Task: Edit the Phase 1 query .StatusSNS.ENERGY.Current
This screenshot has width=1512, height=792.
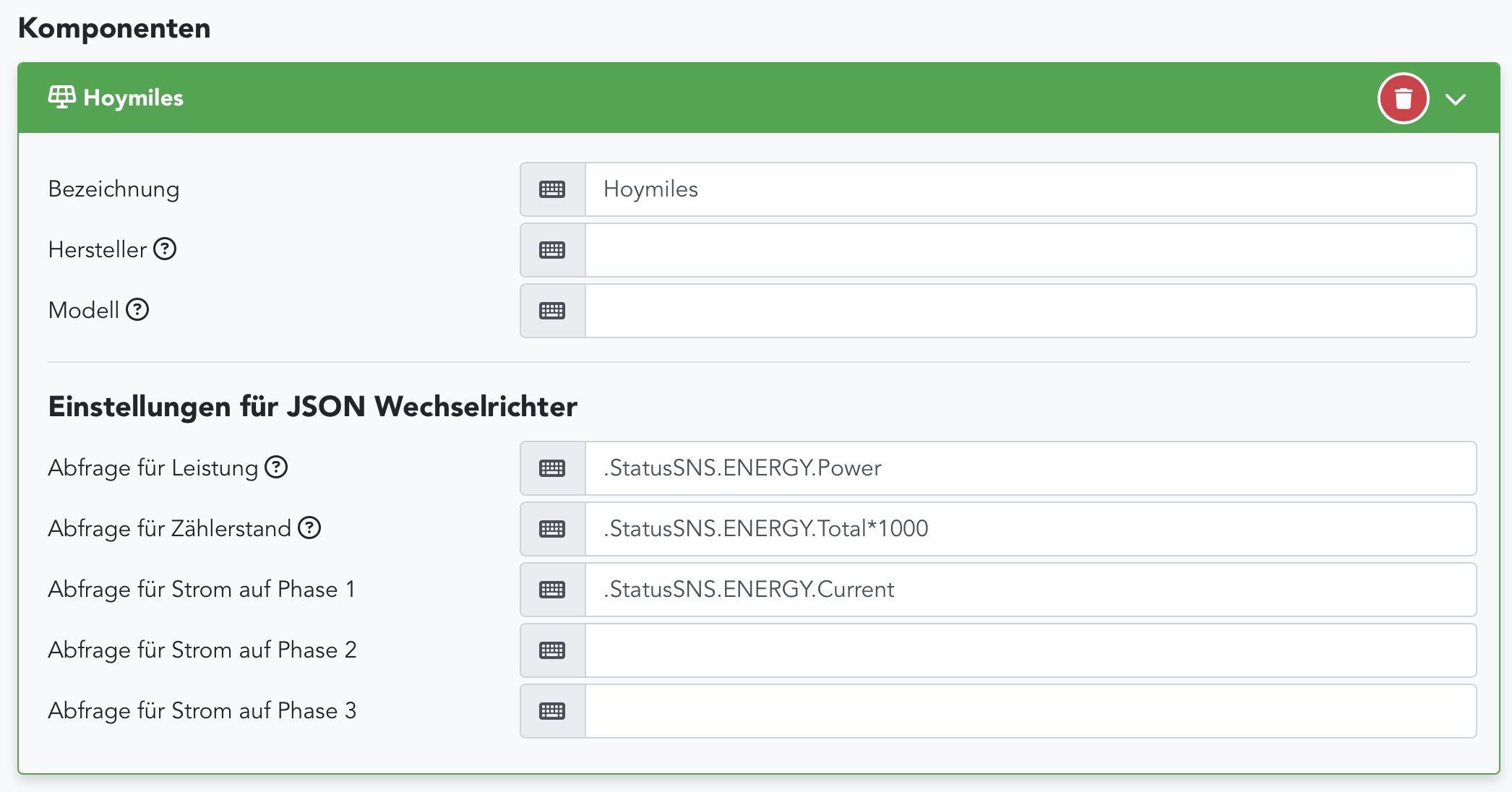Action: click(1029, 590)
